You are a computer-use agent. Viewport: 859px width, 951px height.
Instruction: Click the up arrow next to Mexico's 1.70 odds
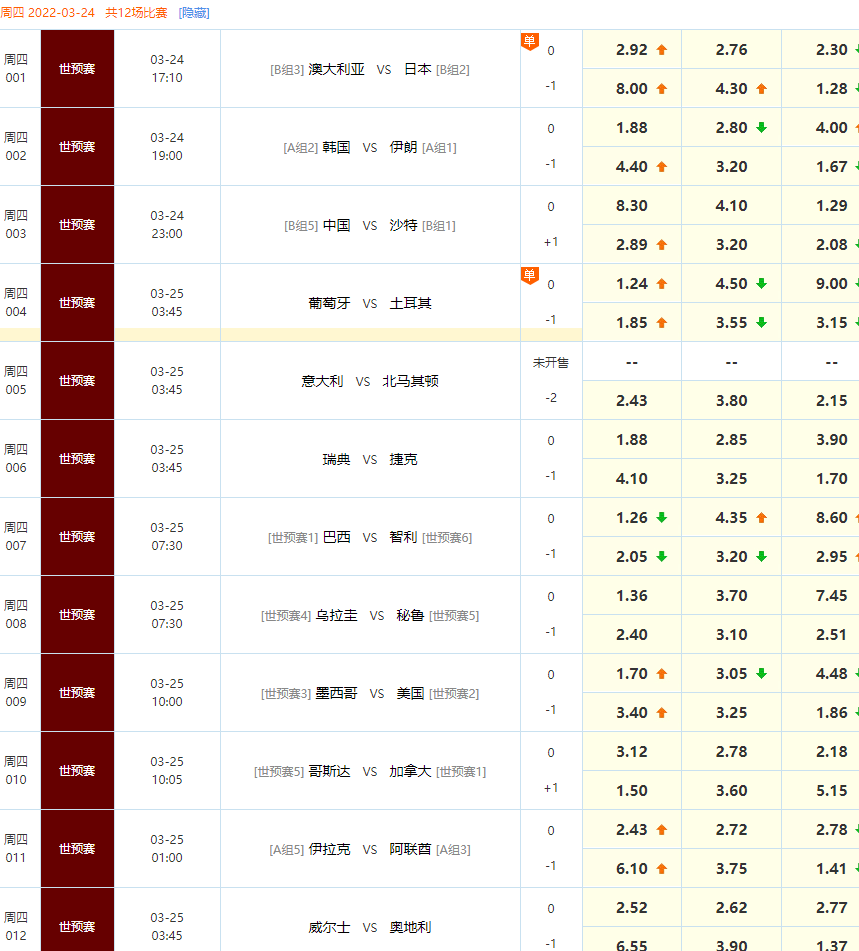click(660, 673)
